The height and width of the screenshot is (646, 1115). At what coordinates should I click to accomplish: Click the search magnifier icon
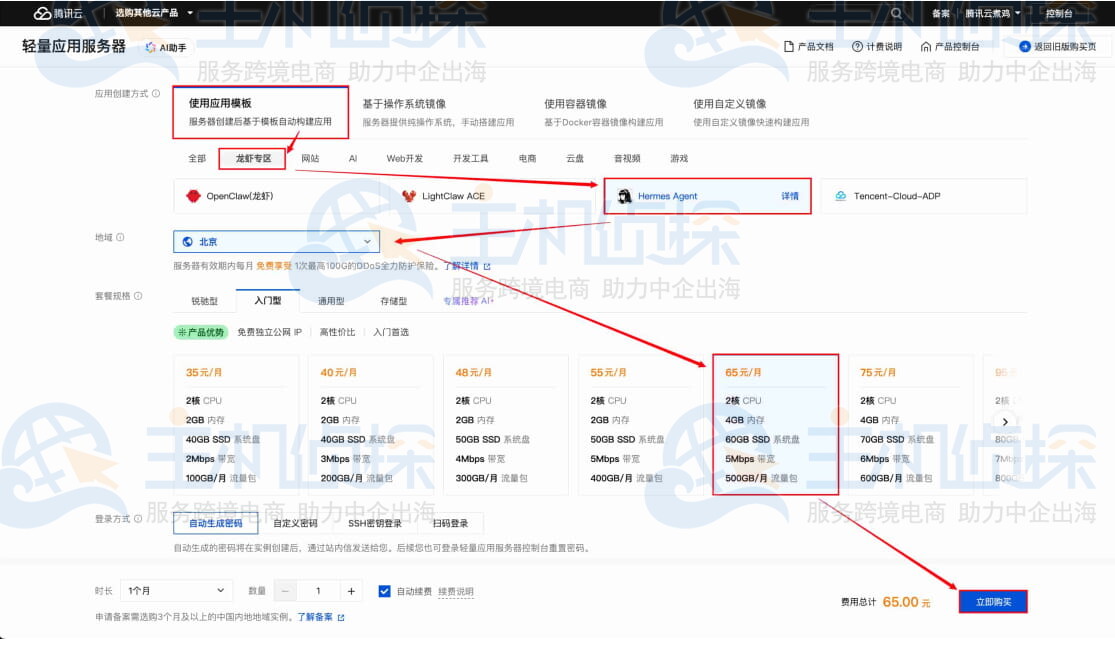pyautogui.click(x=896, y=13)
